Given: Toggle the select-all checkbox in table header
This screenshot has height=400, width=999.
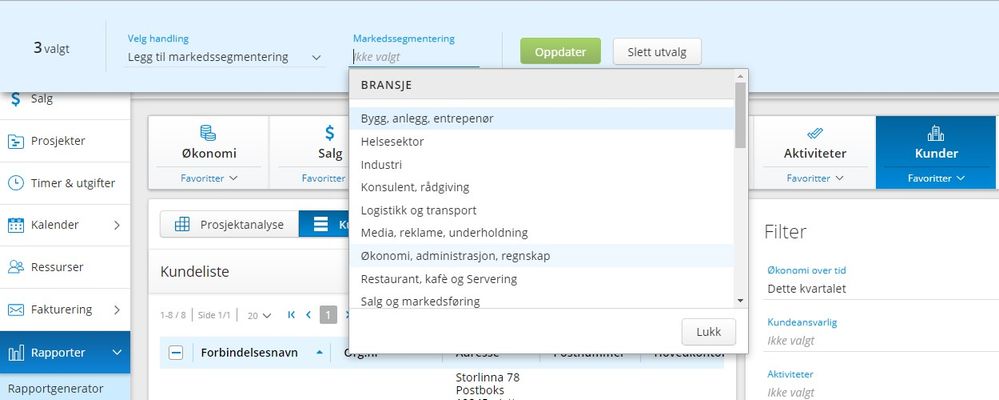Looking at the screenshot, I should 176,353.
